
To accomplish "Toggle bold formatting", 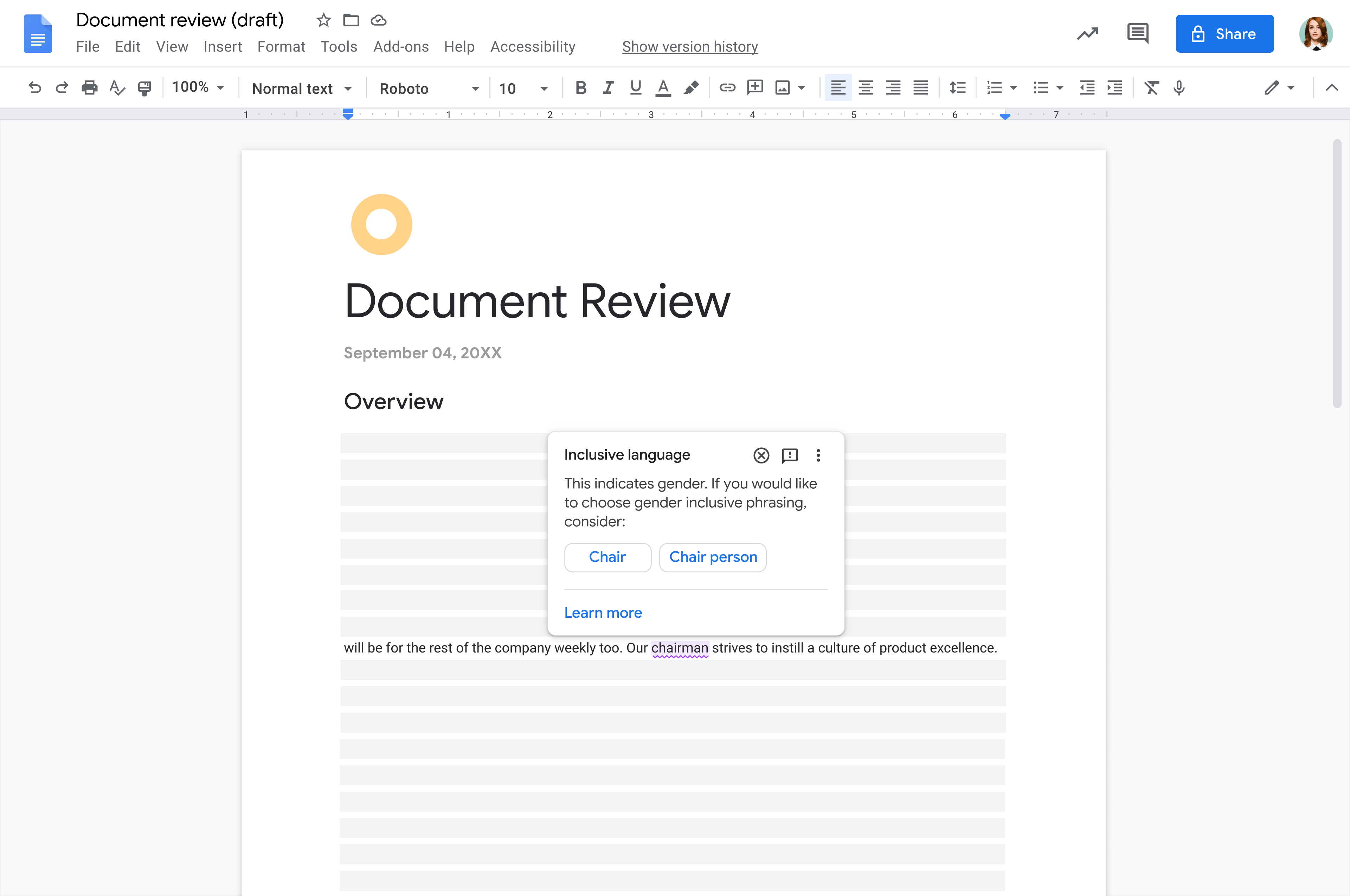I will pyautogui.click(x=580, y=87).
